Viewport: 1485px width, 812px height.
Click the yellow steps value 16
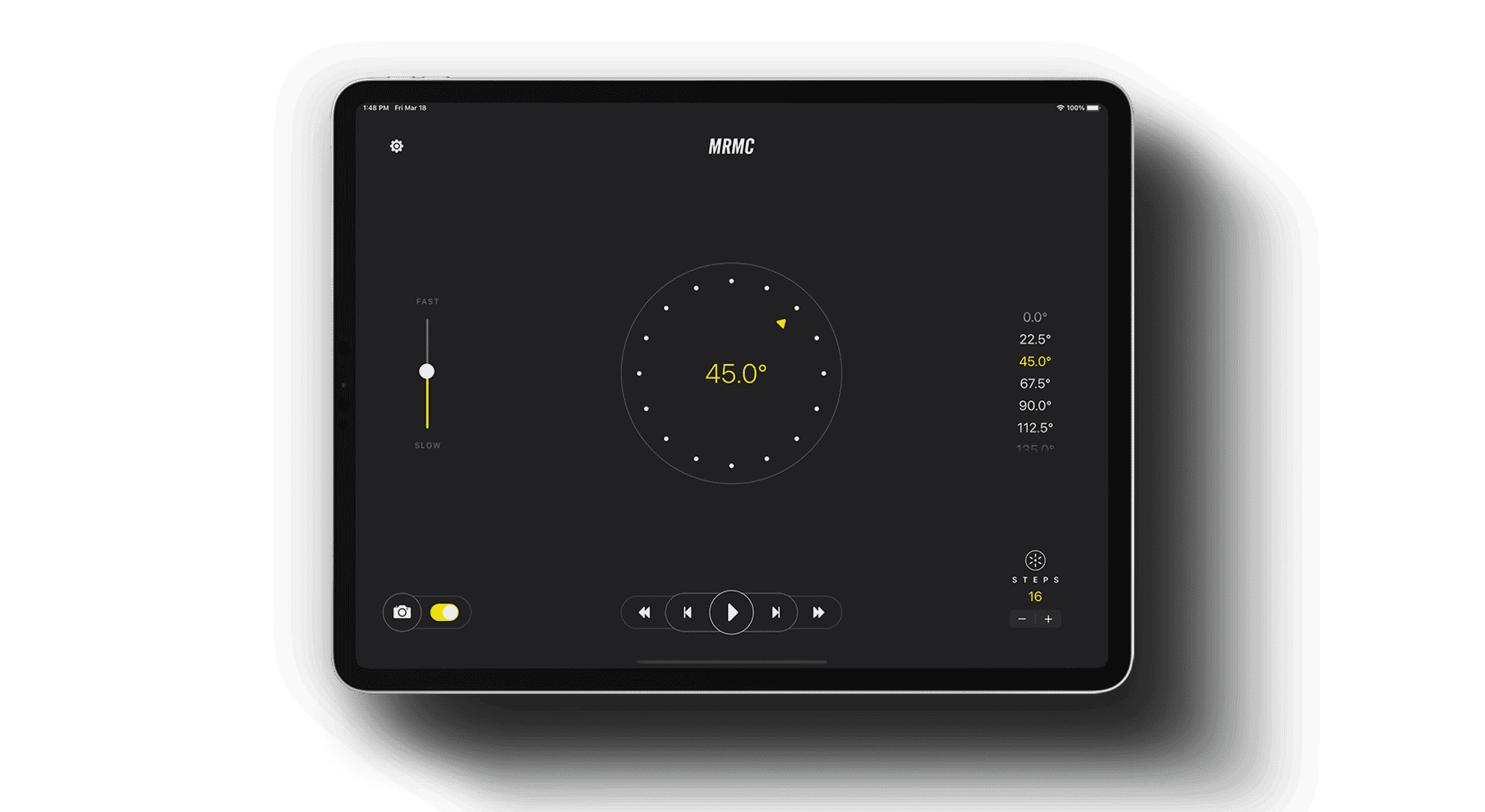pos(1035,596)
